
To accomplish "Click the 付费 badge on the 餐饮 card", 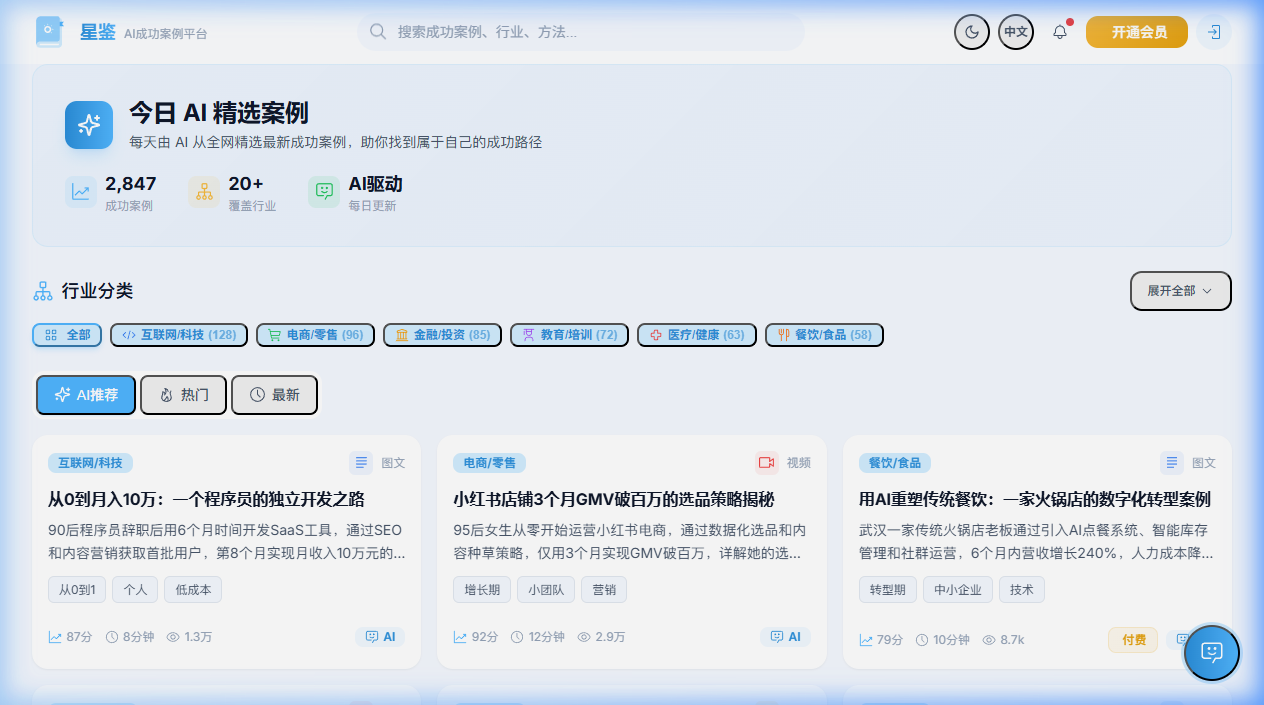I will point(1132,639).
